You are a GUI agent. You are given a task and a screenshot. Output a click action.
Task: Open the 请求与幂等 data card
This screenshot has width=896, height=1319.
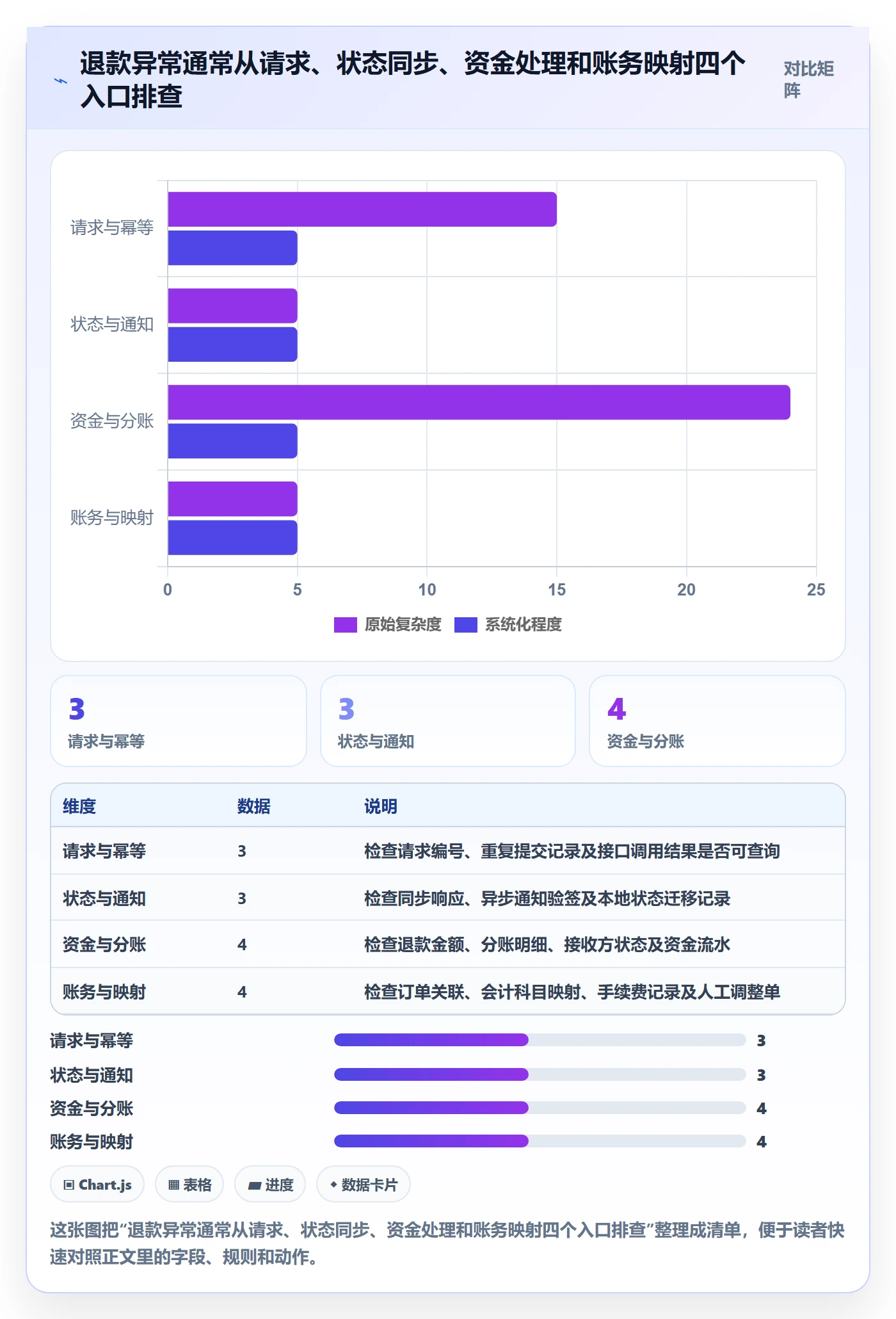tap(179, 721)
